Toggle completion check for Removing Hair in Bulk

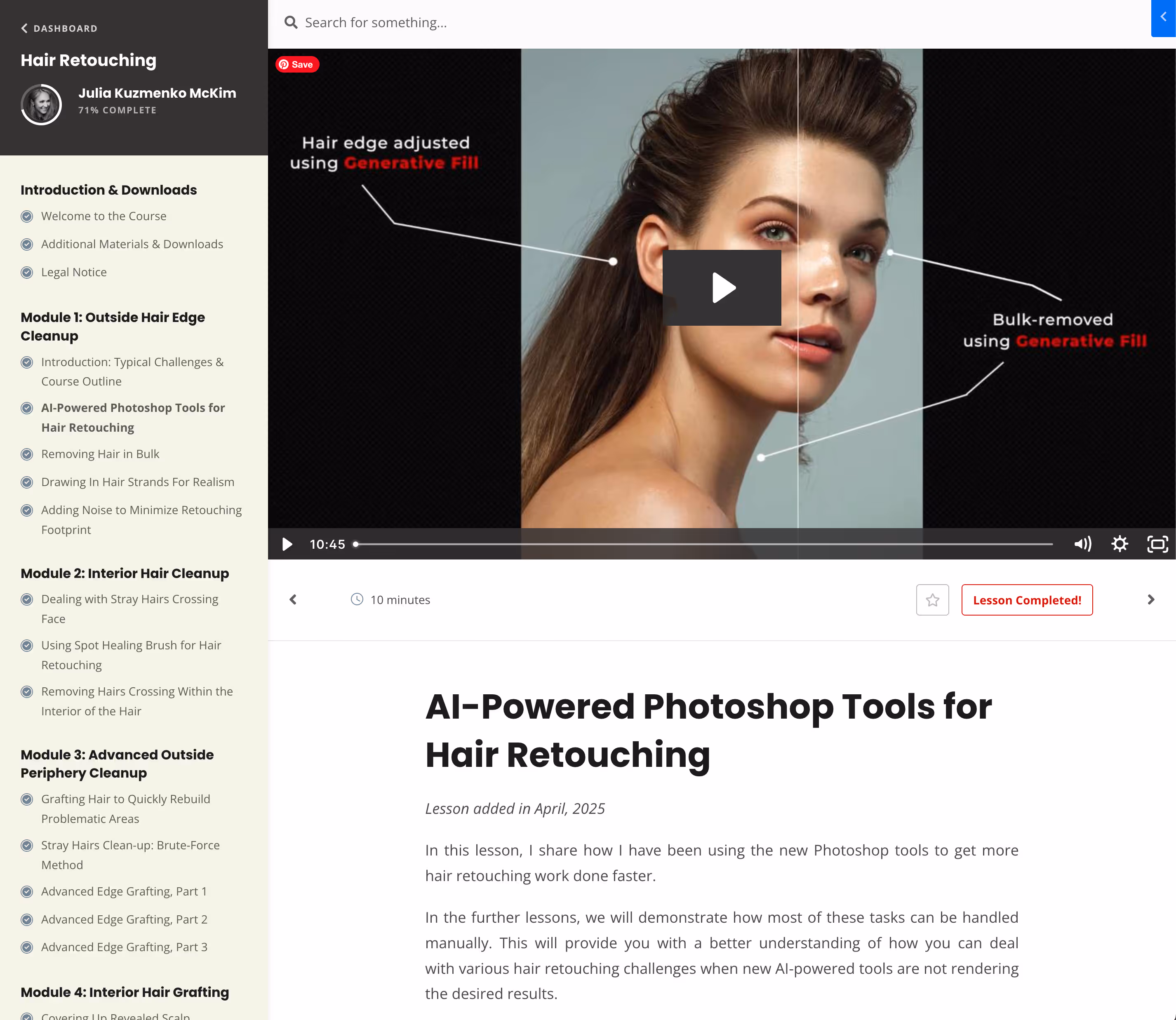pos(27,454)
